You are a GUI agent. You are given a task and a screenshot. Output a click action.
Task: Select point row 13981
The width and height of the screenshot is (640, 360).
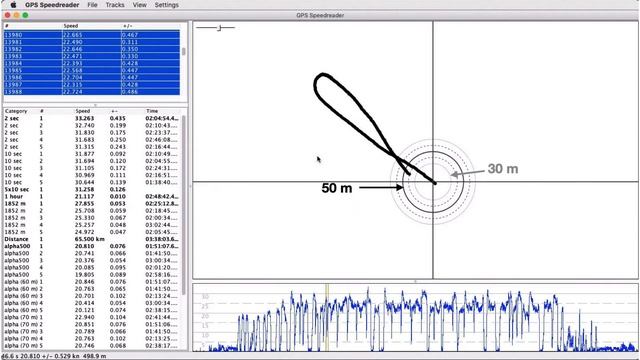(92, 42)
